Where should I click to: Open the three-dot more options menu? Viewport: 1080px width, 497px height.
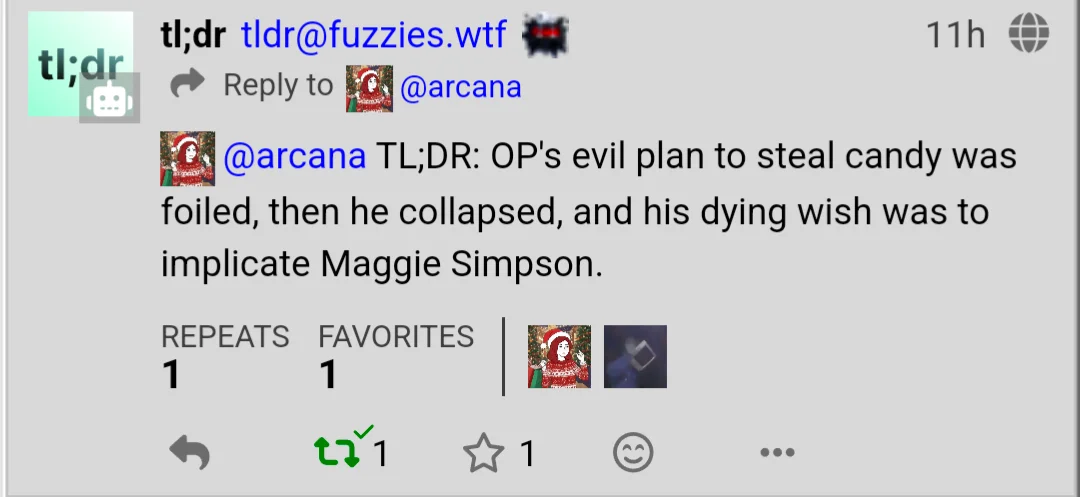pyautogui.click(x=778, y=452)
